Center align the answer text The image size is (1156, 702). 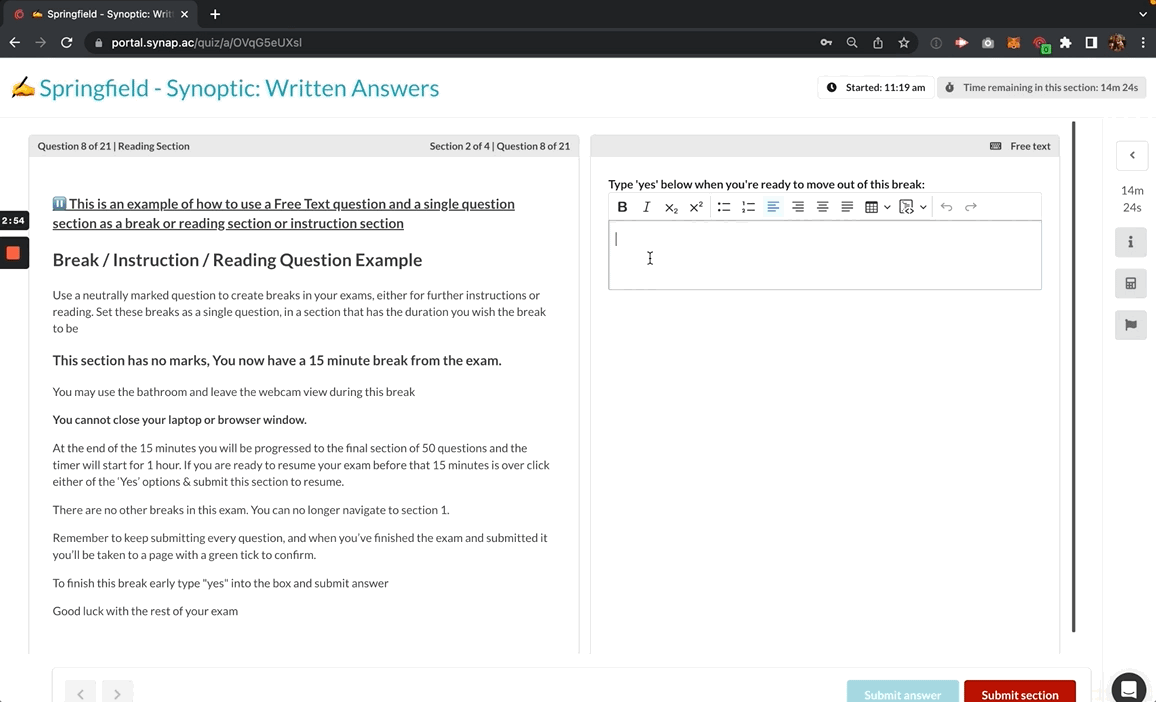(822, 207)
